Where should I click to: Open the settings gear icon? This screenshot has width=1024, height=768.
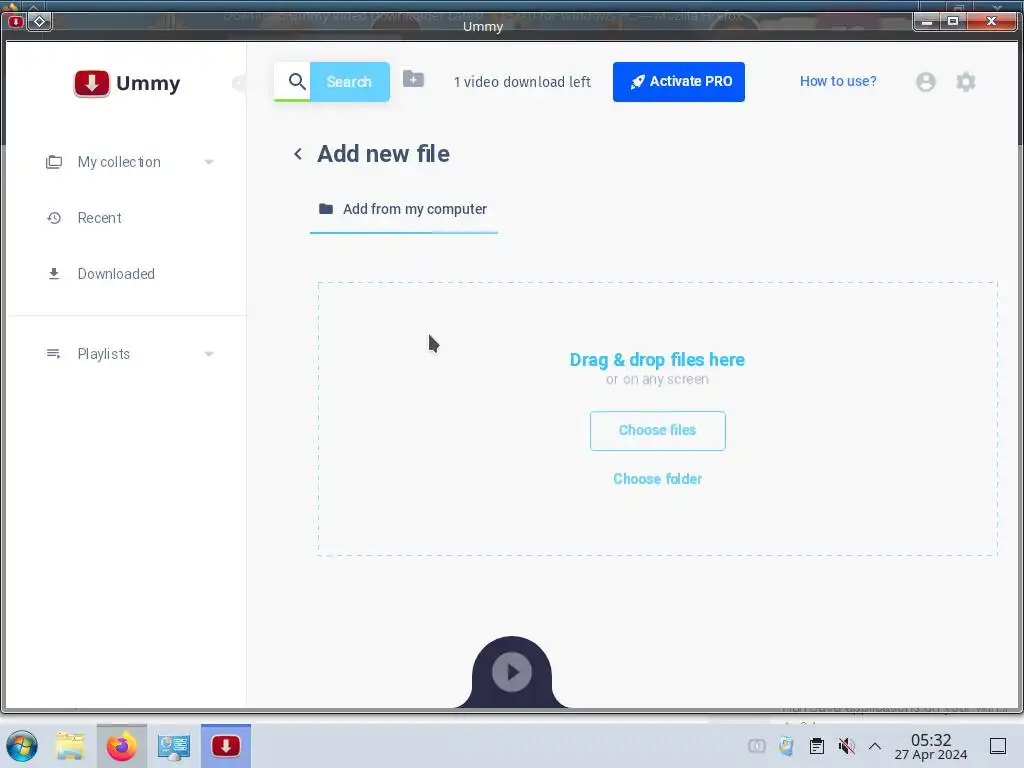[965, 82]
